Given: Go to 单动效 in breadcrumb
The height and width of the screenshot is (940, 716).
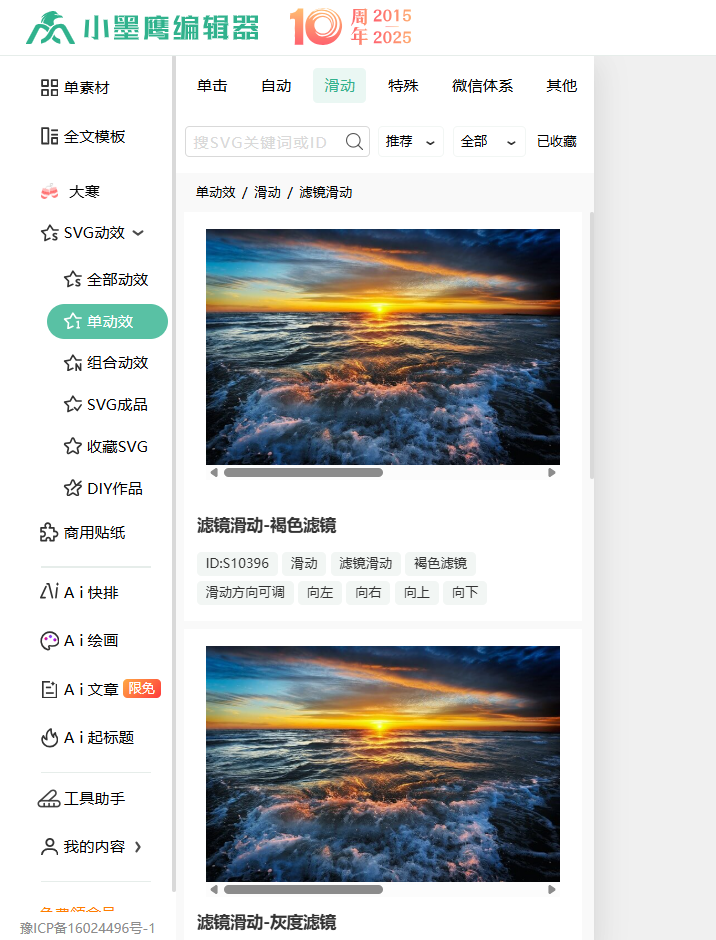Looking at the screenshot, I should click(215, 192).
